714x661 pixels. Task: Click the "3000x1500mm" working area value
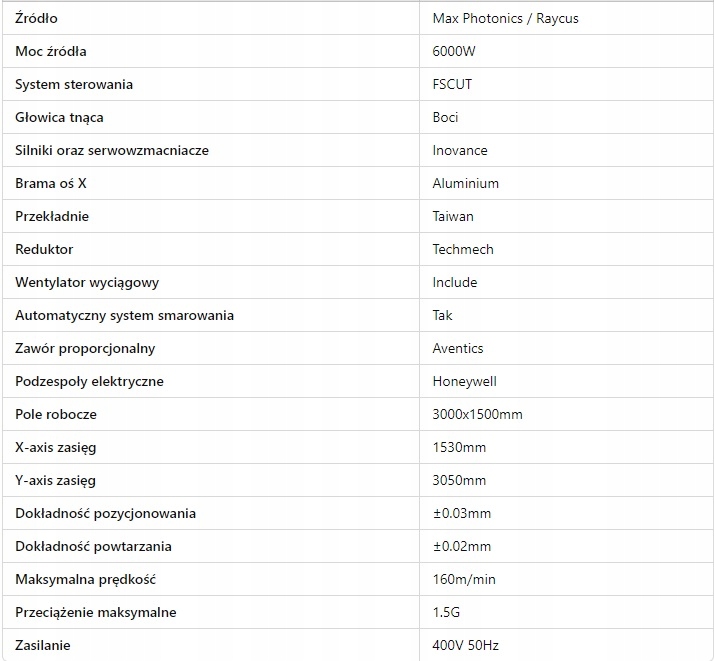tap(477, 414)
